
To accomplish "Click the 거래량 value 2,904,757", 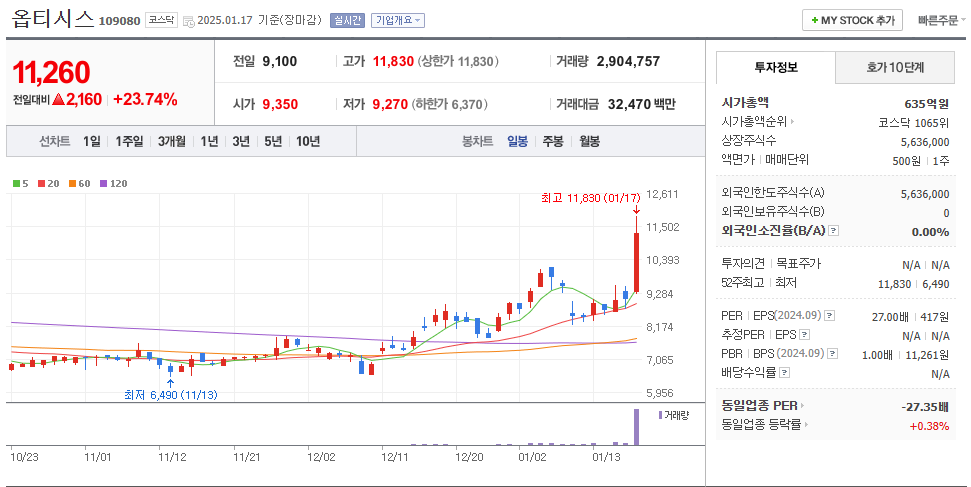I will (629, 61).
